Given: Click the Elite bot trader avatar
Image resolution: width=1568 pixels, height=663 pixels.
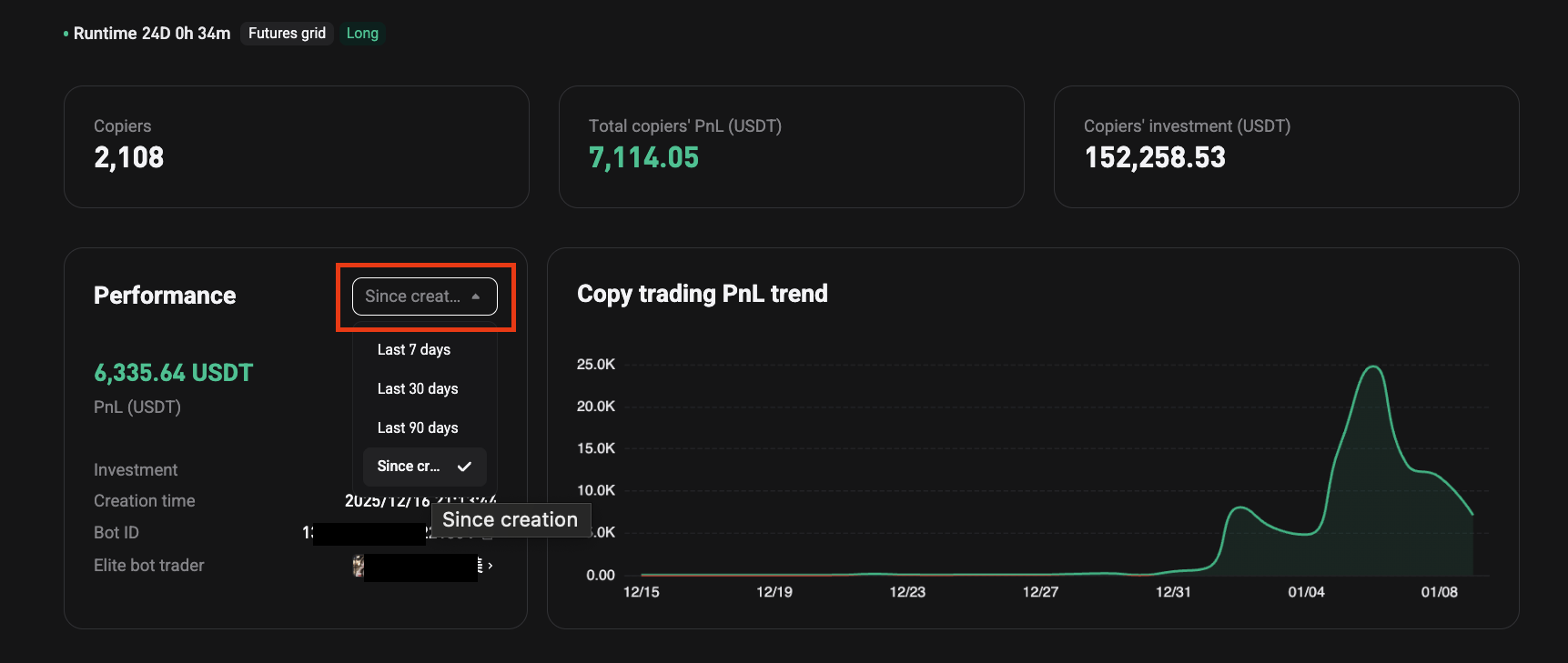Looking at the screenshot, I should 359,566.
